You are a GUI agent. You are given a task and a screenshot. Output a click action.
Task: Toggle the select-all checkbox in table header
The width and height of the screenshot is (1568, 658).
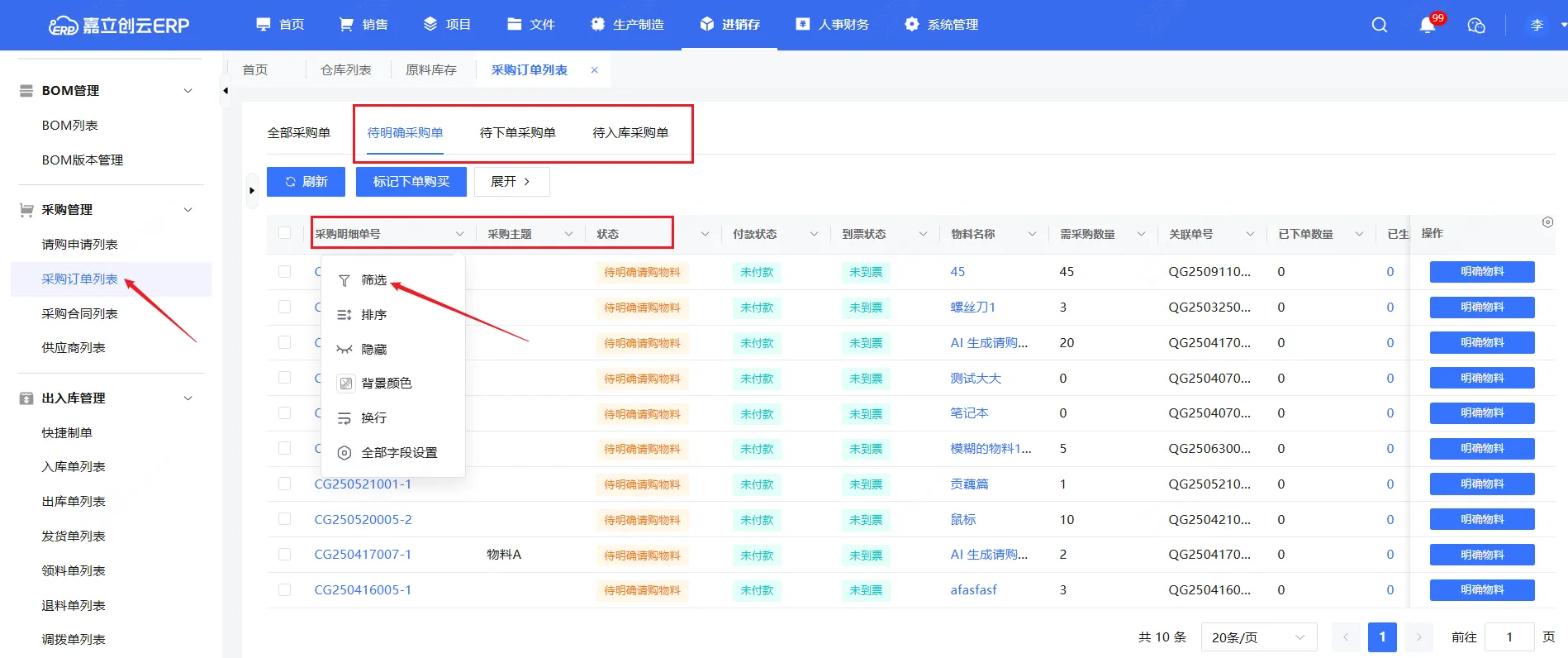click(285, 233)
